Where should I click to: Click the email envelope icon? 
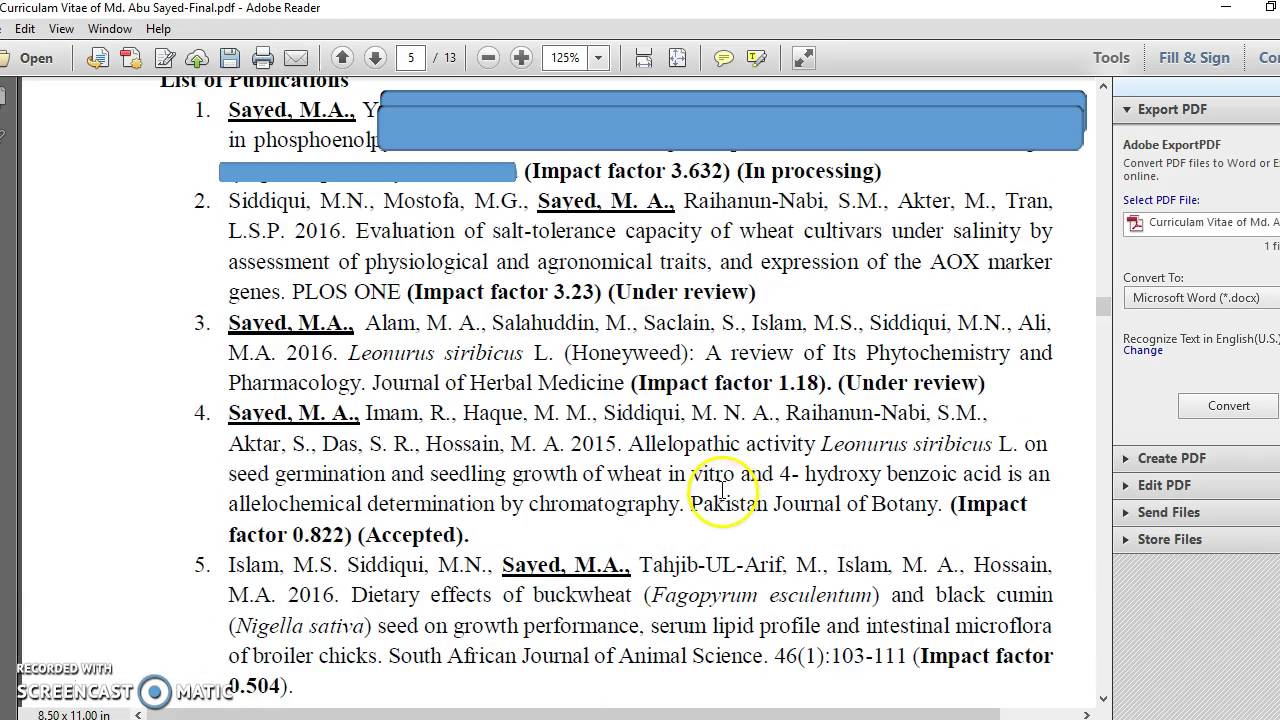[x=296, y=58]
